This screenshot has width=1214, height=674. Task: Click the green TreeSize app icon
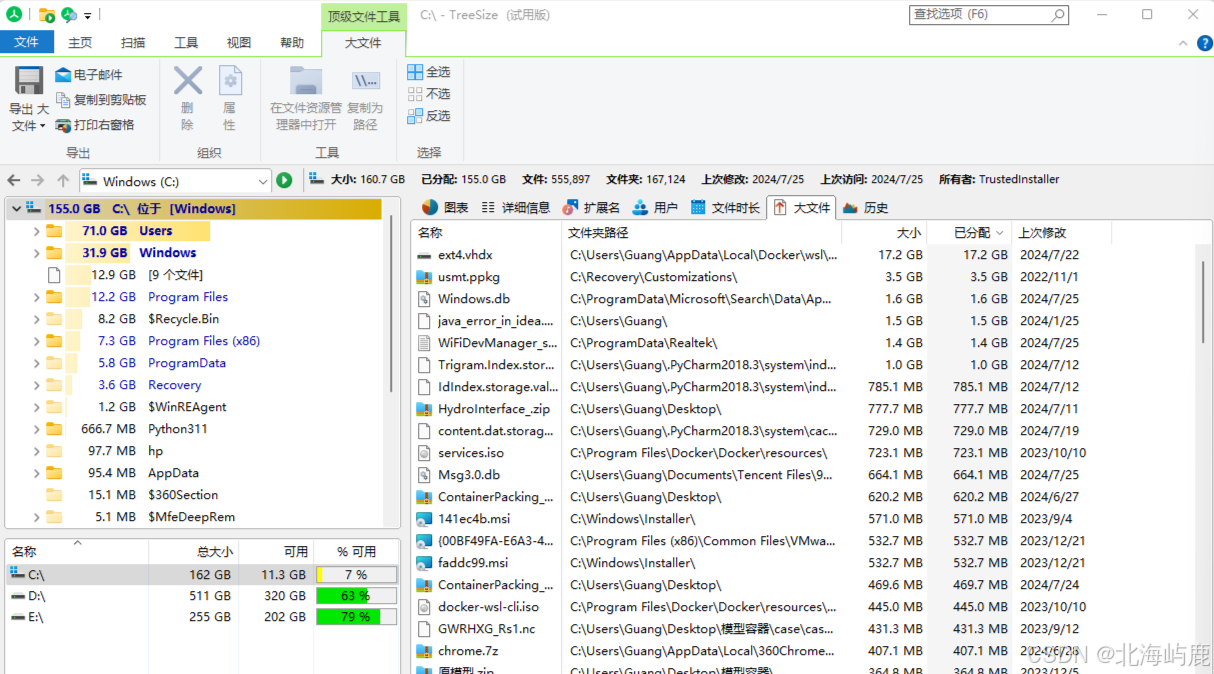(x=14, y=14)
